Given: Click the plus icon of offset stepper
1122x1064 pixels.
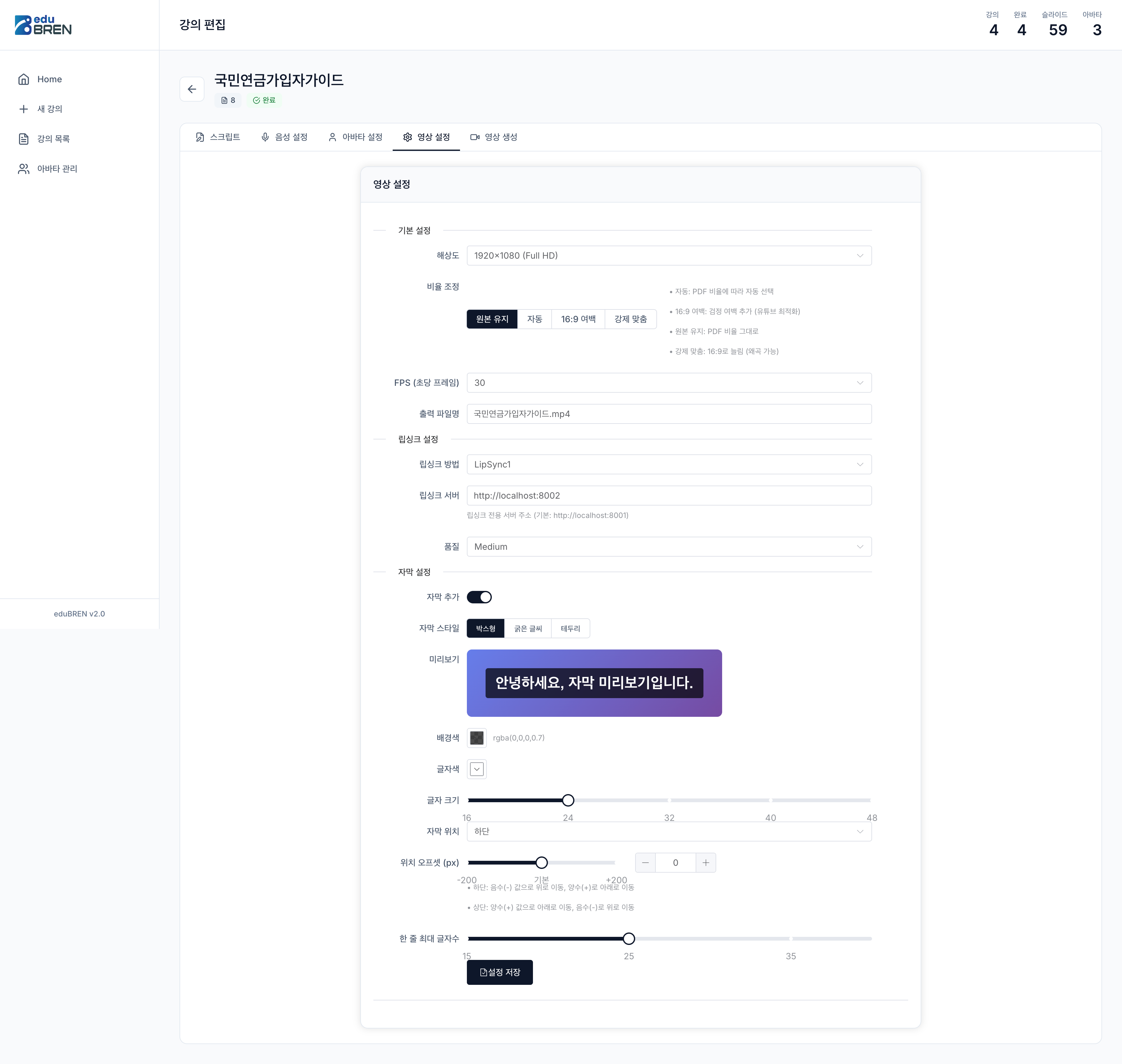Looking at the screenshot, I should [706, 863].
